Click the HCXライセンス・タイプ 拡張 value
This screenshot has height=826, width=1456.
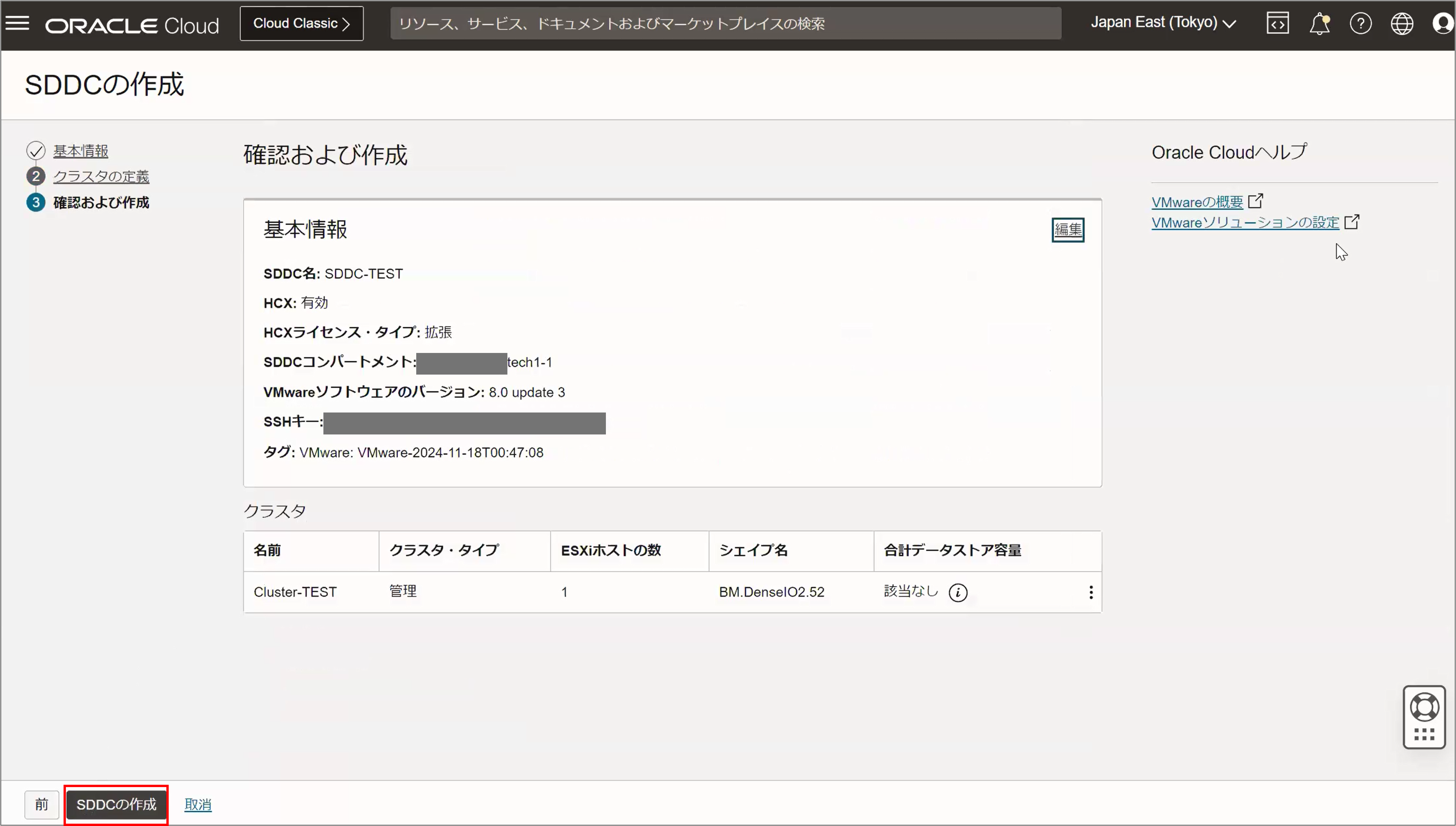[x=438, y=332]
